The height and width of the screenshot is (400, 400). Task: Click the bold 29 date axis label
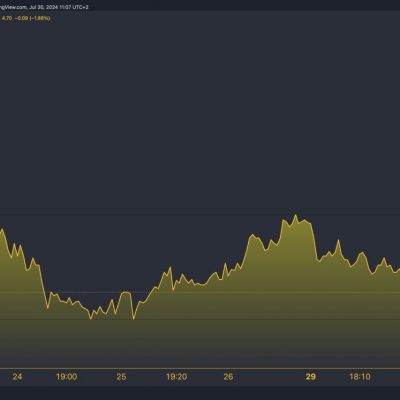pyautogui.click(x=310, y=377)
